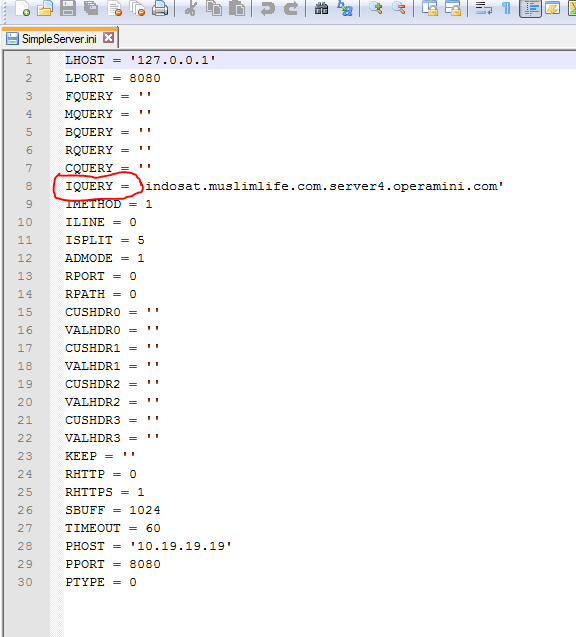
Task: Click the PTYPE = 0 line
Action: 101,582
